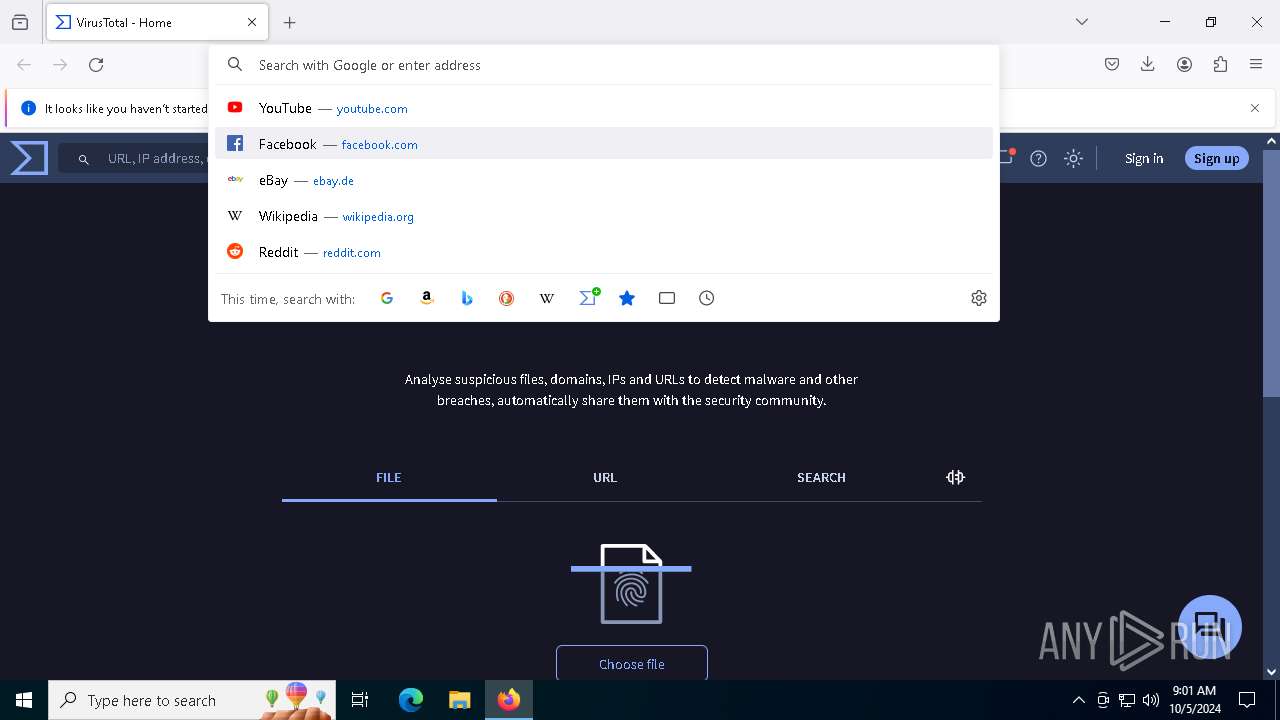Save to Pocket icon
The image size is (1280, 720).
(1112, 65)
